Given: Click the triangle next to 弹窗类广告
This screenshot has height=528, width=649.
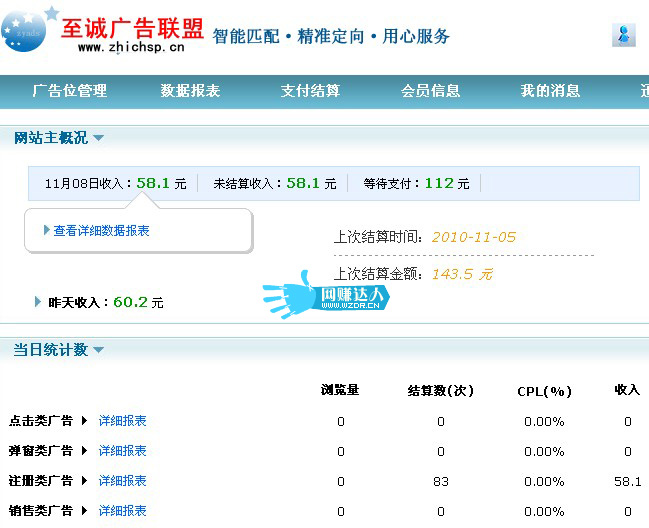Looking at the screenshot, I should point(84,451).
